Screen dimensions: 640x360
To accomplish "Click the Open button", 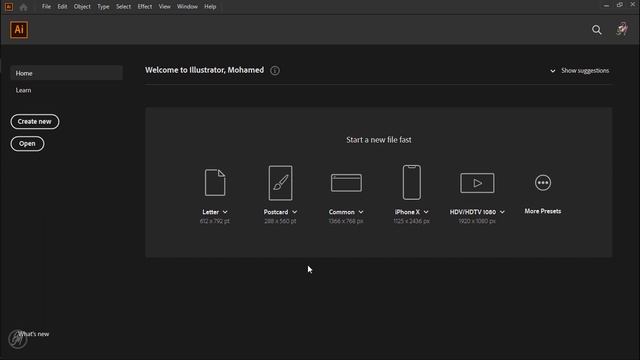I will coord(27,144).
